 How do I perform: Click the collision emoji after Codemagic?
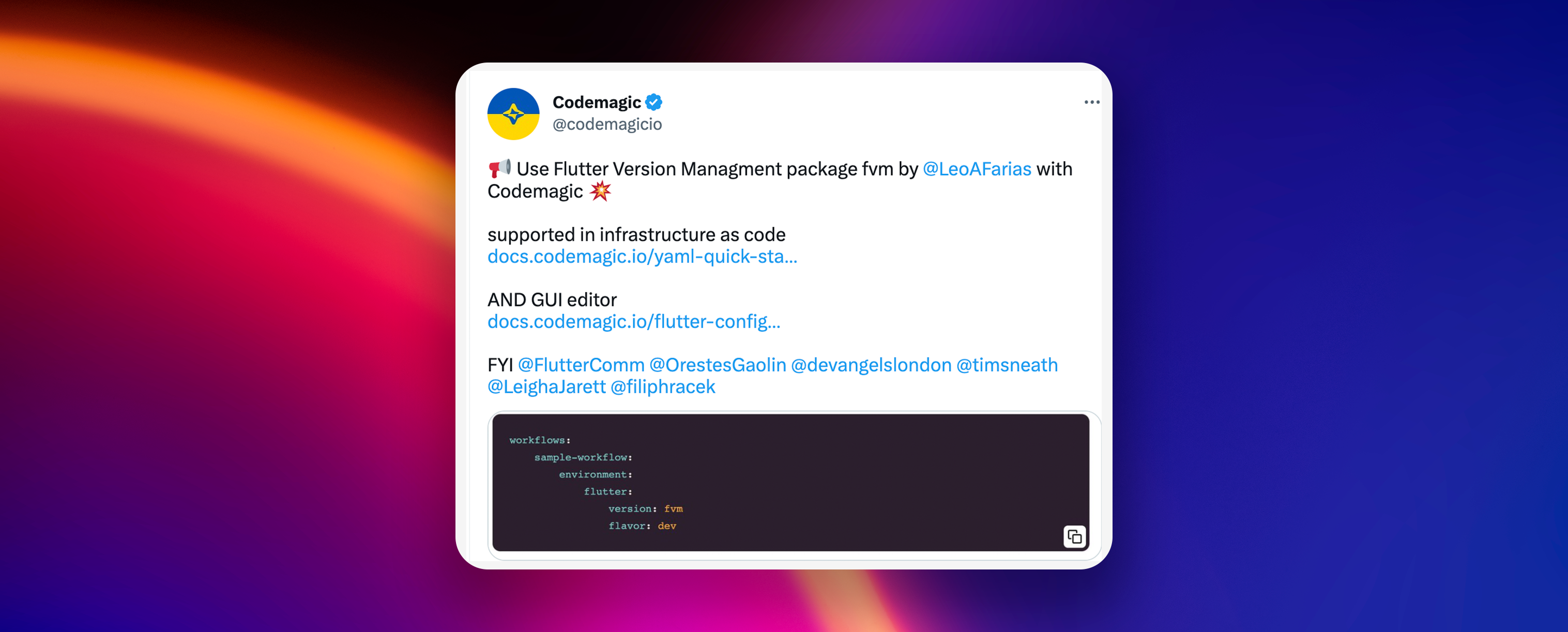click(x=600, y=191)
